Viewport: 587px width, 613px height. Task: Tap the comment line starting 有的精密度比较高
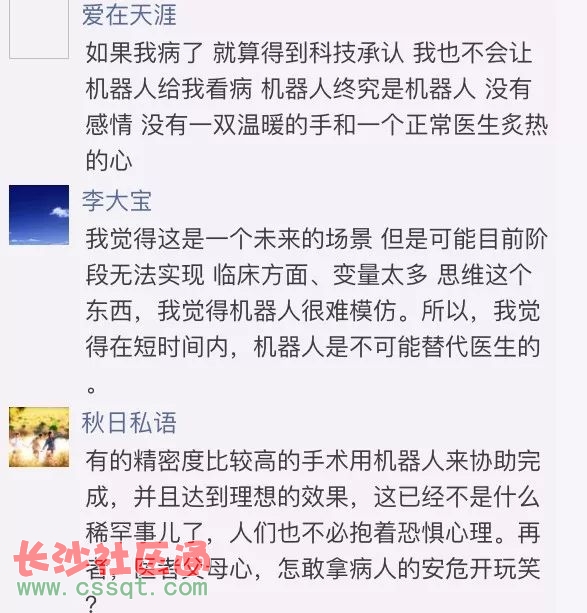[x=313, y=461]
